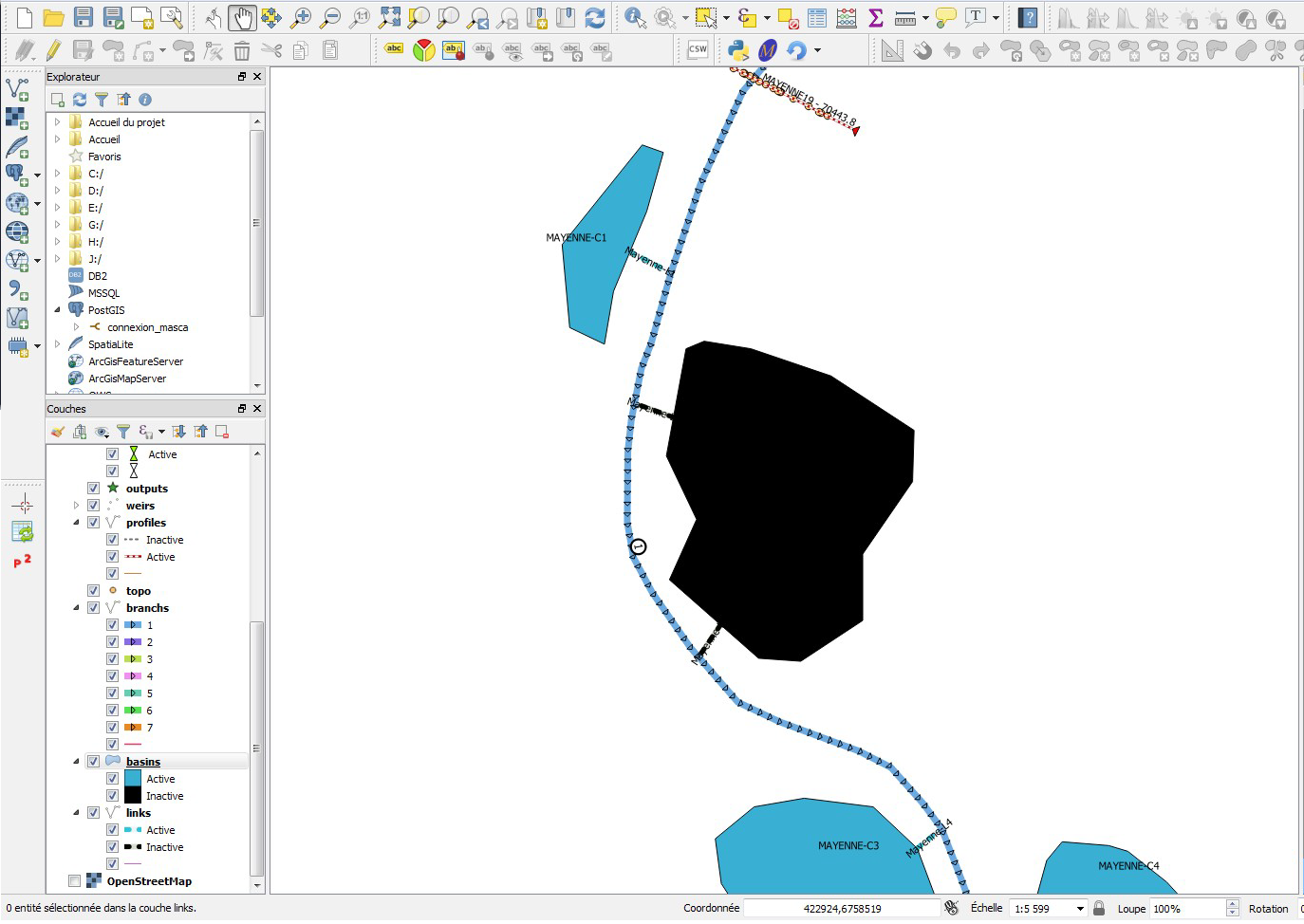Toggle visibility of the profiles layer

click(x=93, y=523)
